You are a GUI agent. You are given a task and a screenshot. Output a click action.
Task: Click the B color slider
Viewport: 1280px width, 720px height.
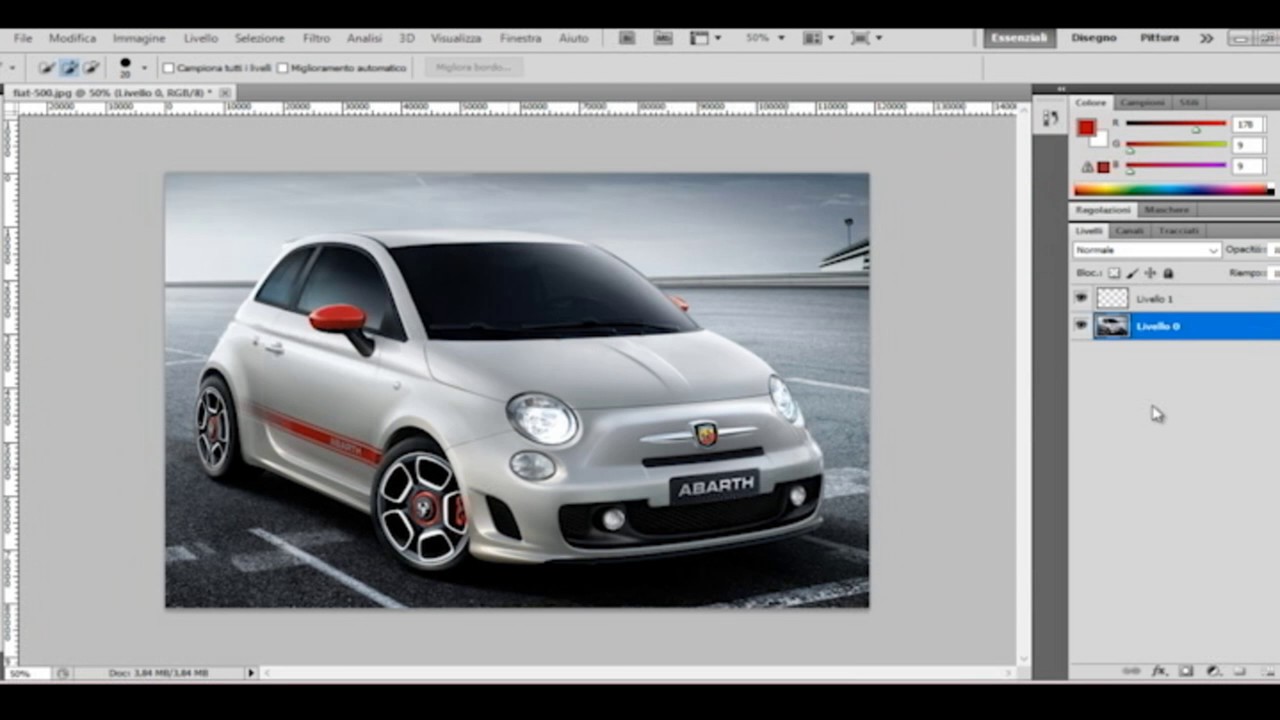click(x=1176, y=166)
